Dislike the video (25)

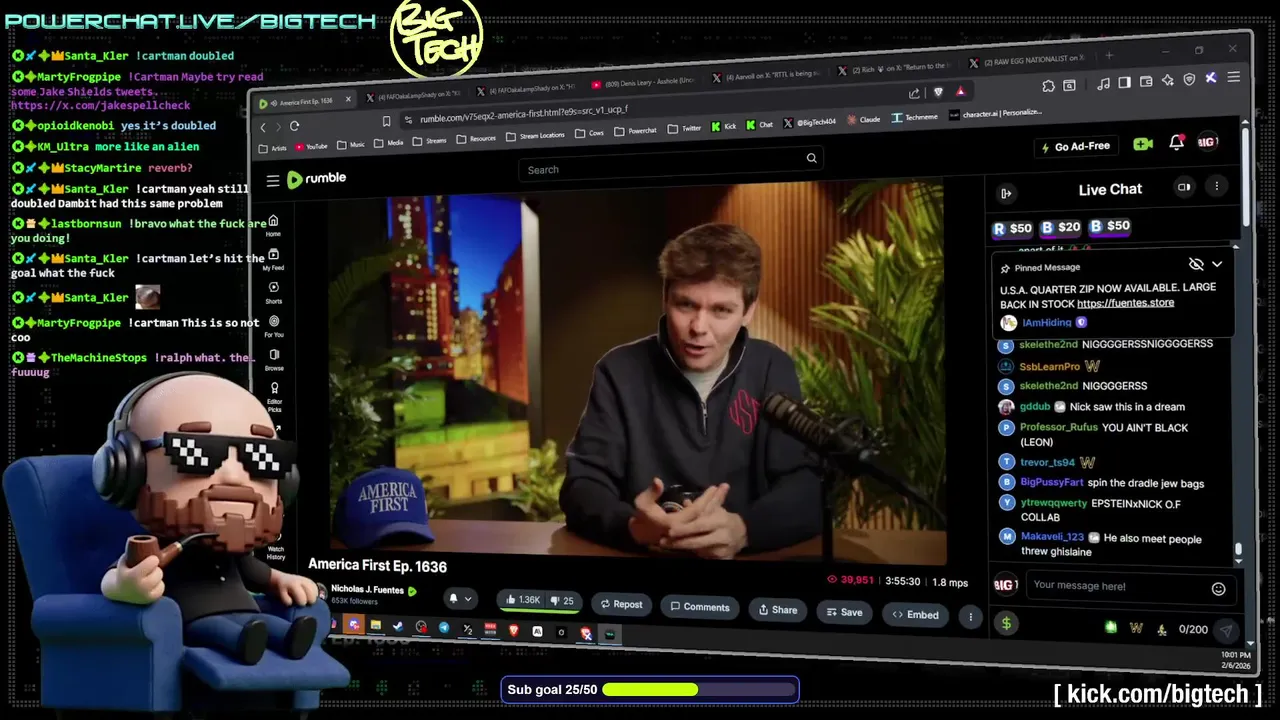pyautogui.click(x=564, y=601)
